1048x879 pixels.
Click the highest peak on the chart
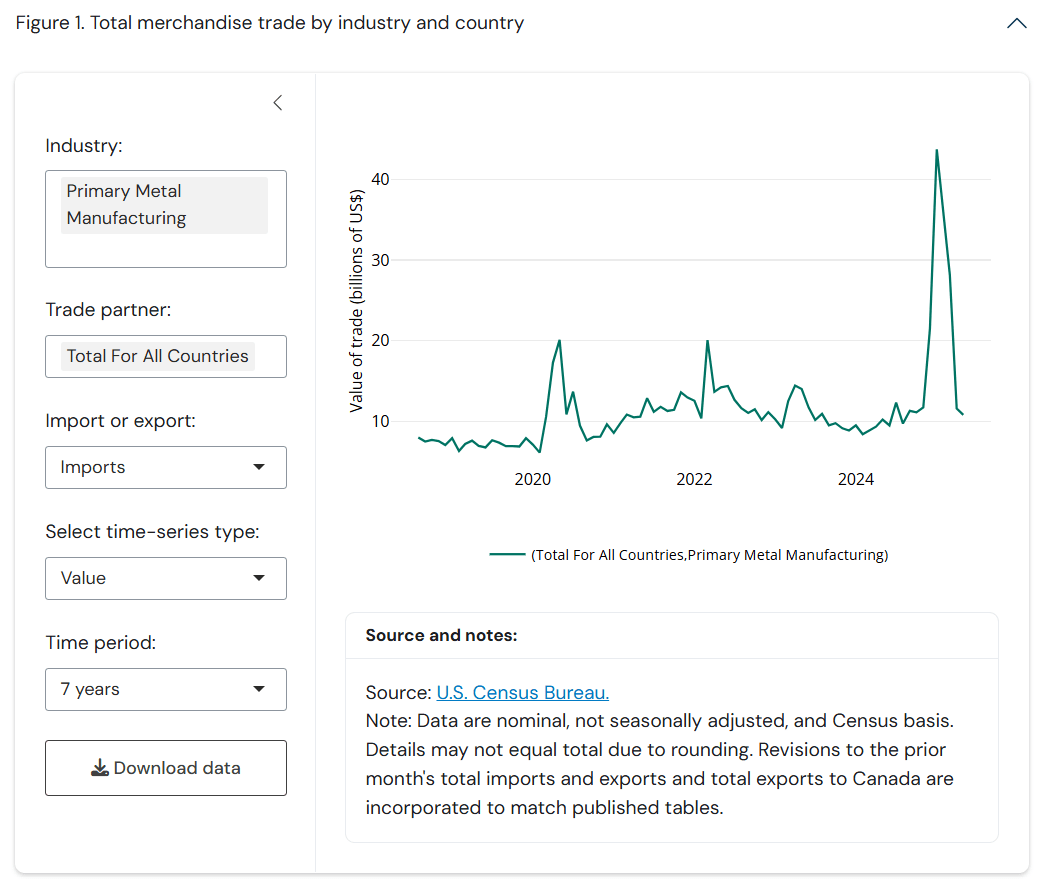(x=936, y=151)
